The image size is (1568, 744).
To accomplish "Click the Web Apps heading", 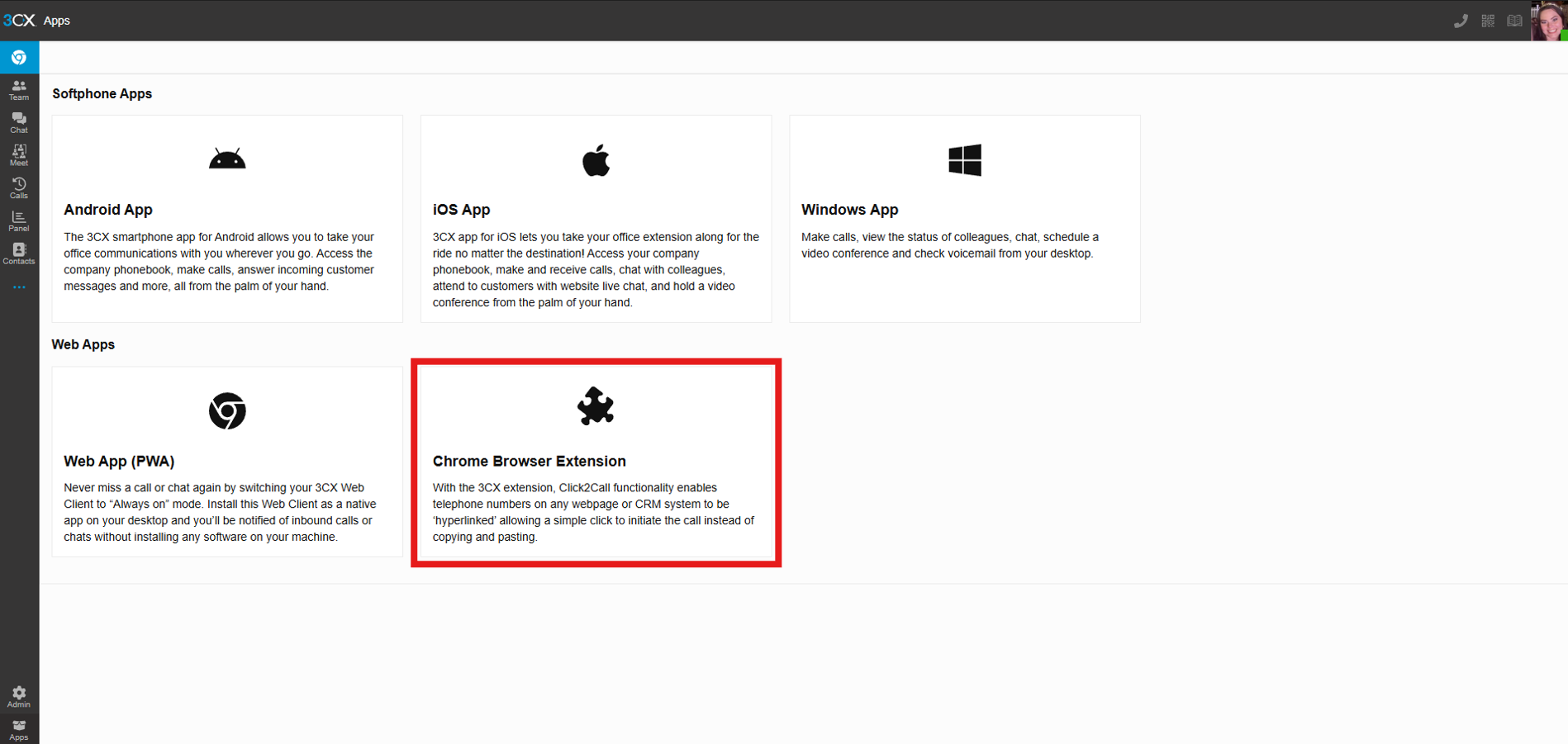I will tap(83, 344).
